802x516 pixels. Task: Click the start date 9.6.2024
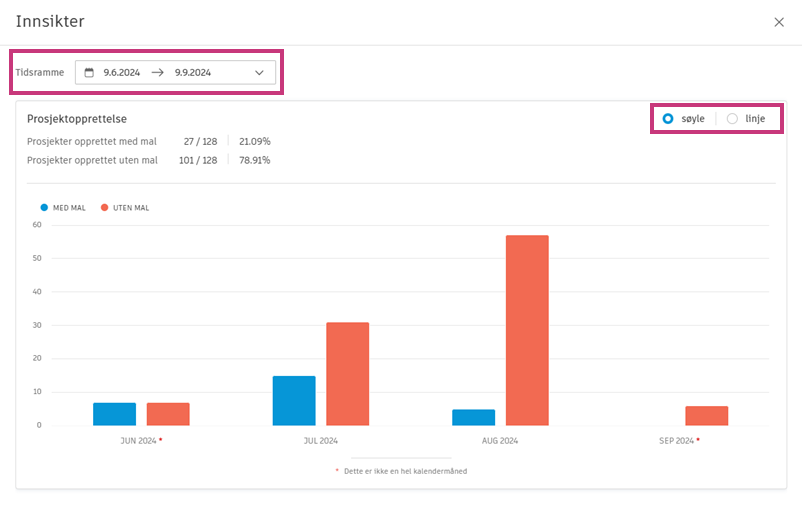(122, 73)
